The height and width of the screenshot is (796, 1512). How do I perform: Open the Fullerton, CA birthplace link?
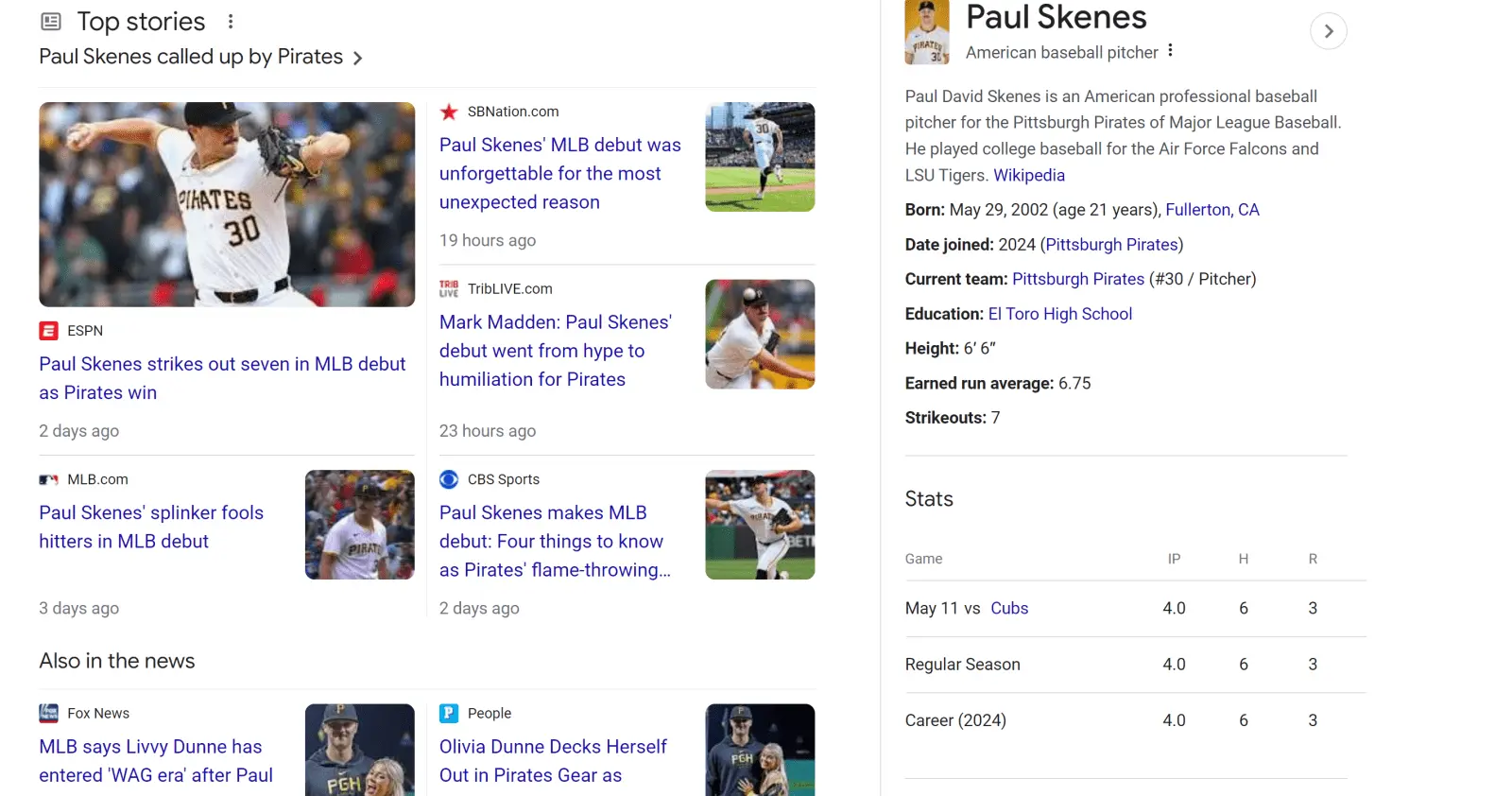tap(1211, 210)
